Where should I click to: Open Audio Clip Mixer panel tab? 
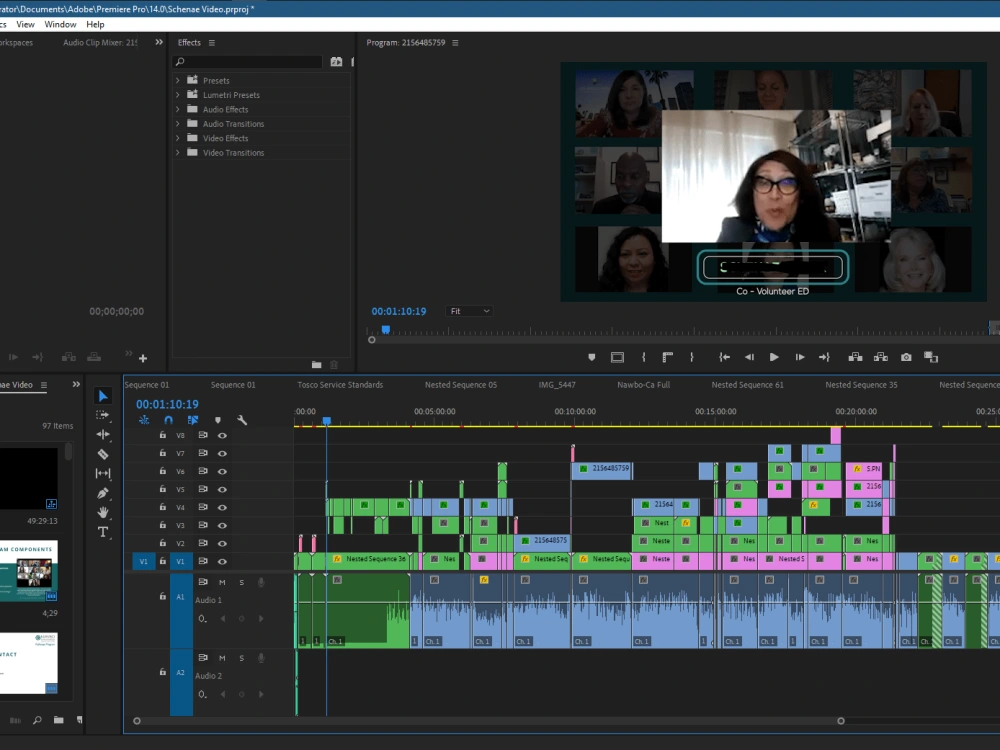[100, 43]
